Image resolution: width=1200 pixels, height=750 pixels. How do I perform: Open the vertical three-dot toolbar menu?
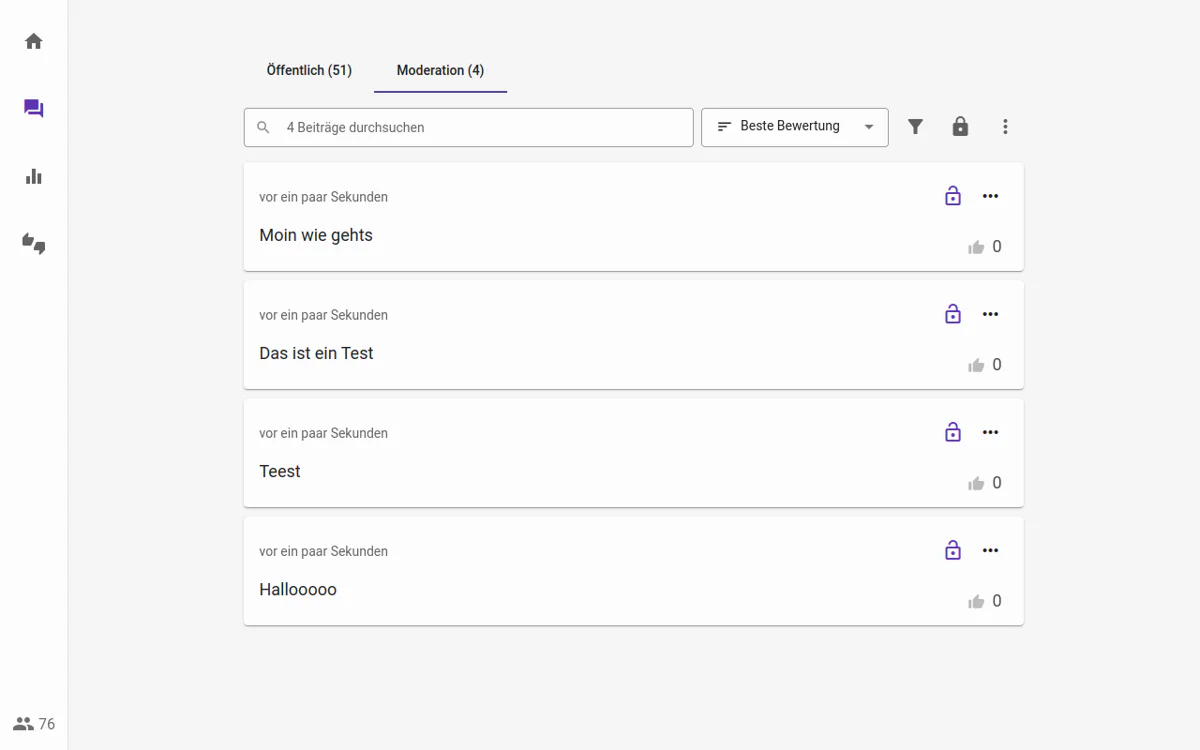(x=1005, y=127)
